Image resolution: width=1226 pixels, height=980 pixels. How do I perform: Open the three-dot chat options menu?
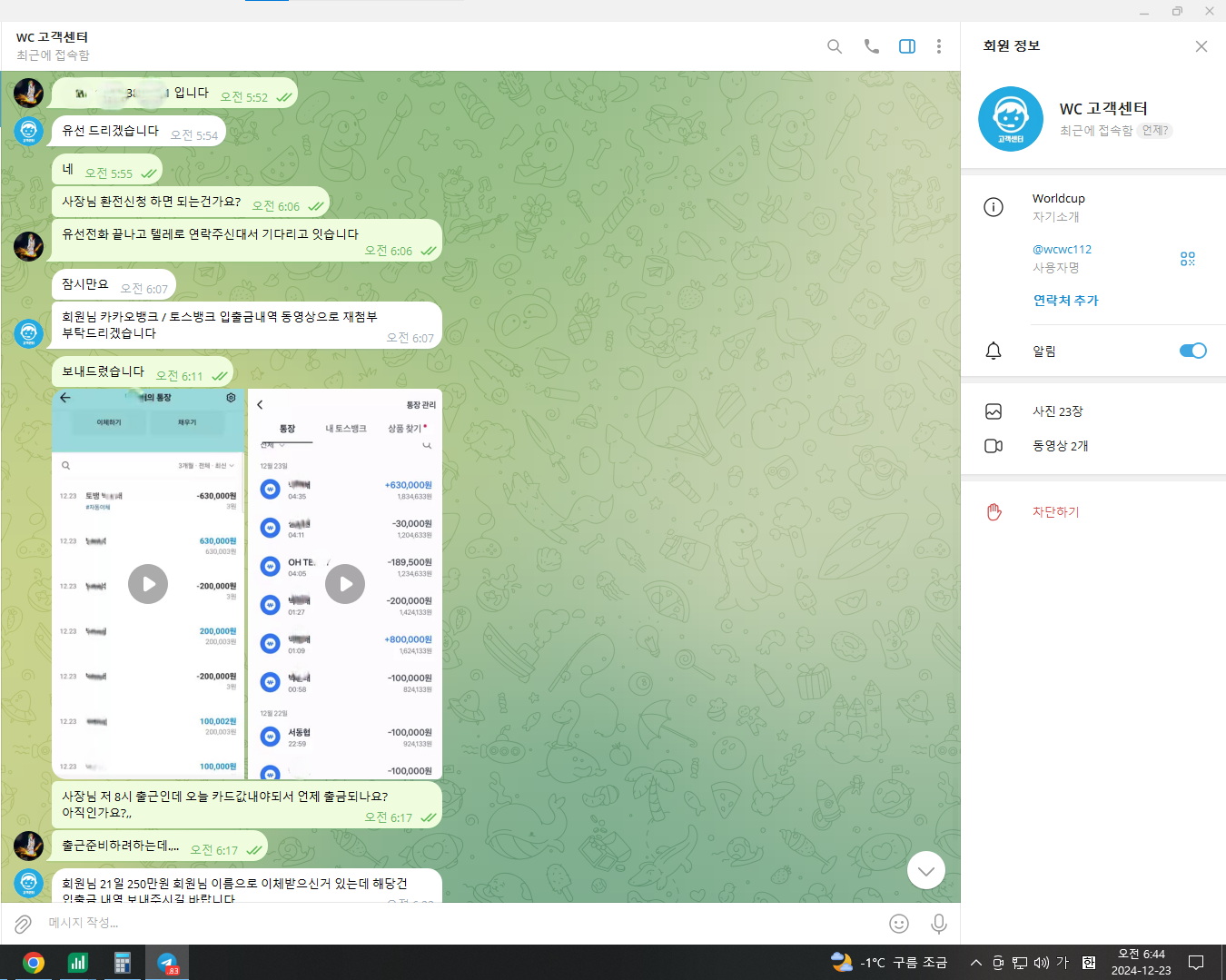(938, 46)
